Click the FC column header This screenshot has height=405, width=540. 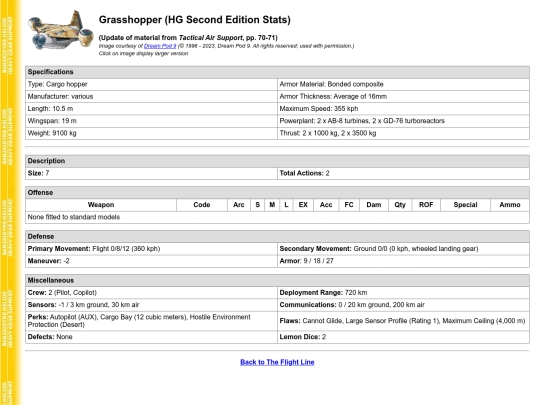point(349,205)
